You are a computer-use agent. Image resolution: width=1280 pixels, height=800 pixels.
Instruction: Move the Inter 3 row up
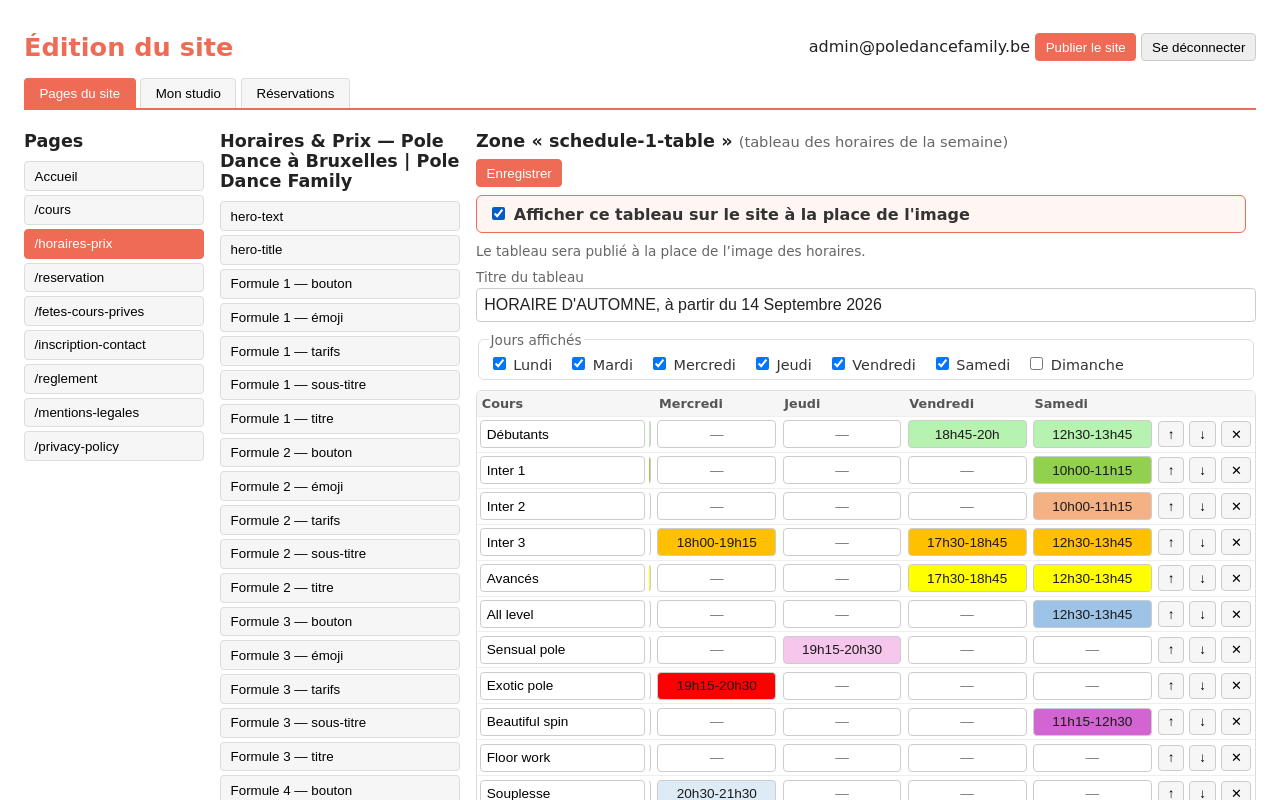[1171, 542]
